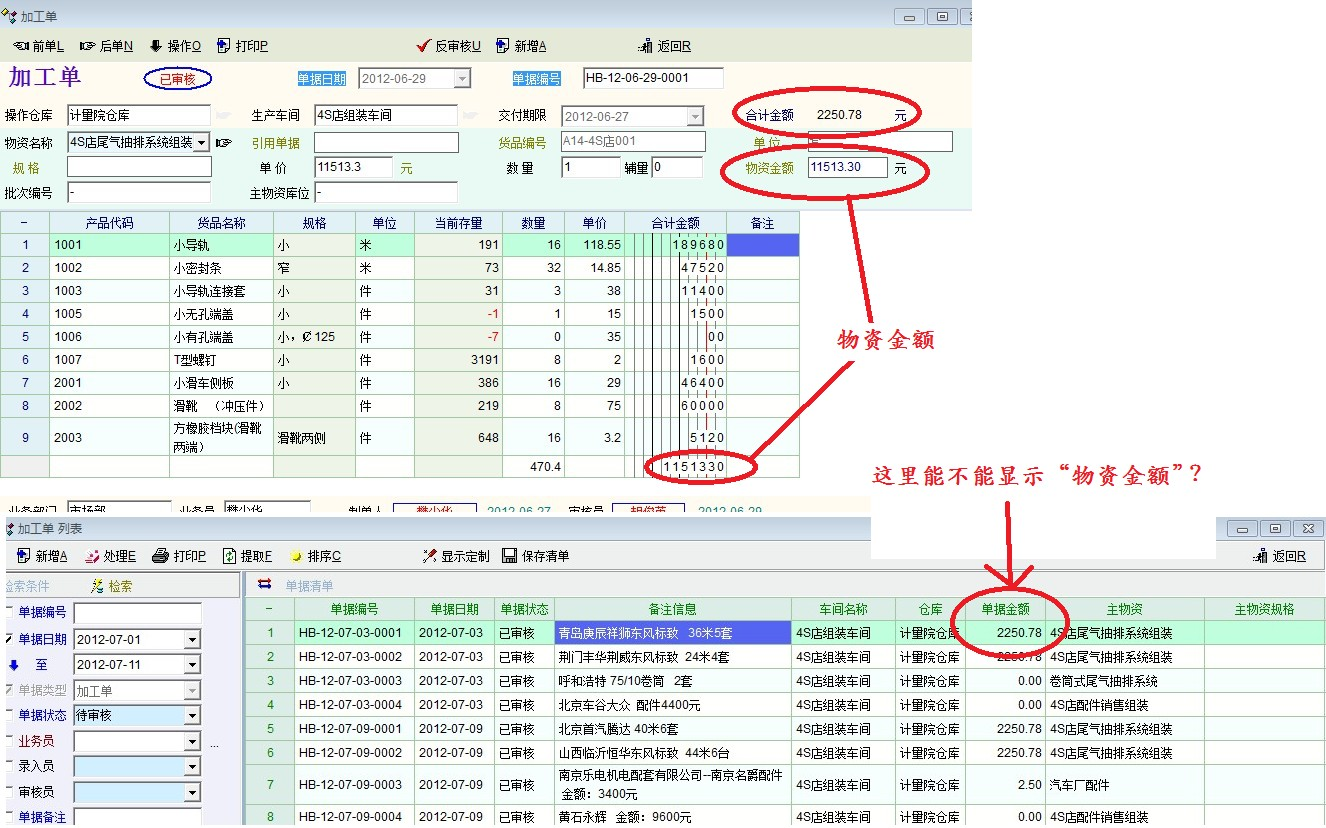Expand the 单据状态 待审核 dropdown
Viewport: 1326px width, 828px height.
click(x=192, y=716)
